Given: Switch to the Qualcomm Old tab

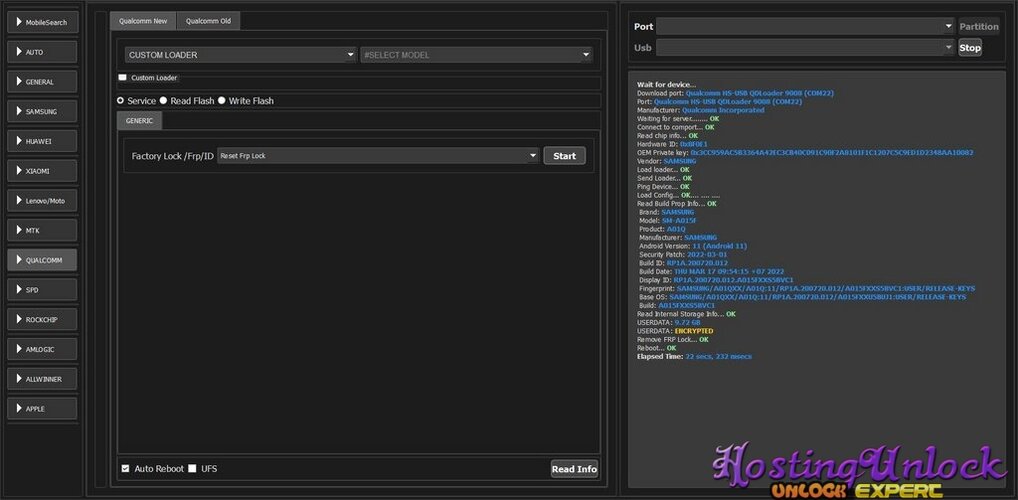Looking at the screenshot, I should [x=208, y=21].
